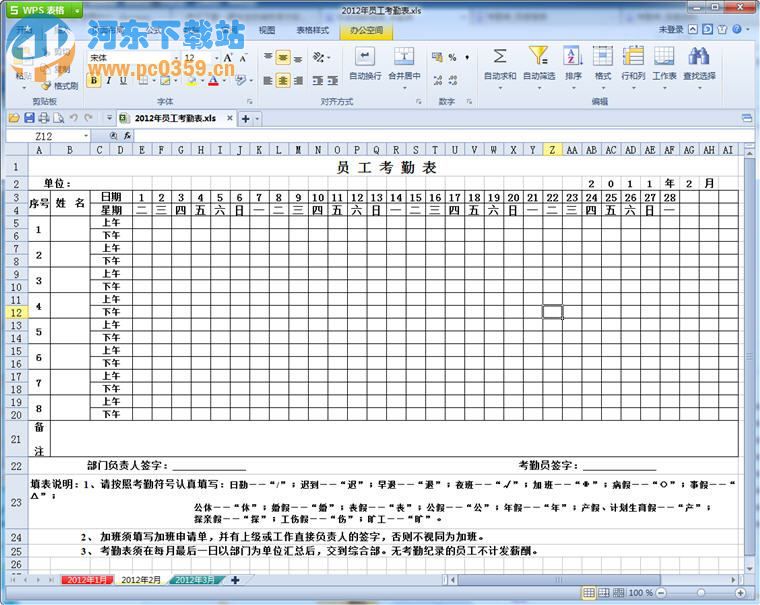Click the AutoFilter funnel icon

coord(538,56)
